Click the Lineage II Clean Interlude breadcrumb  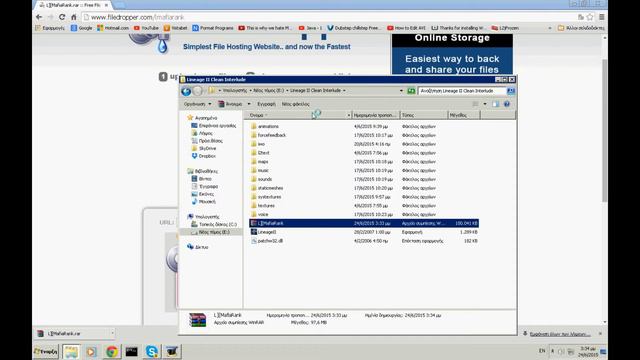315,91
